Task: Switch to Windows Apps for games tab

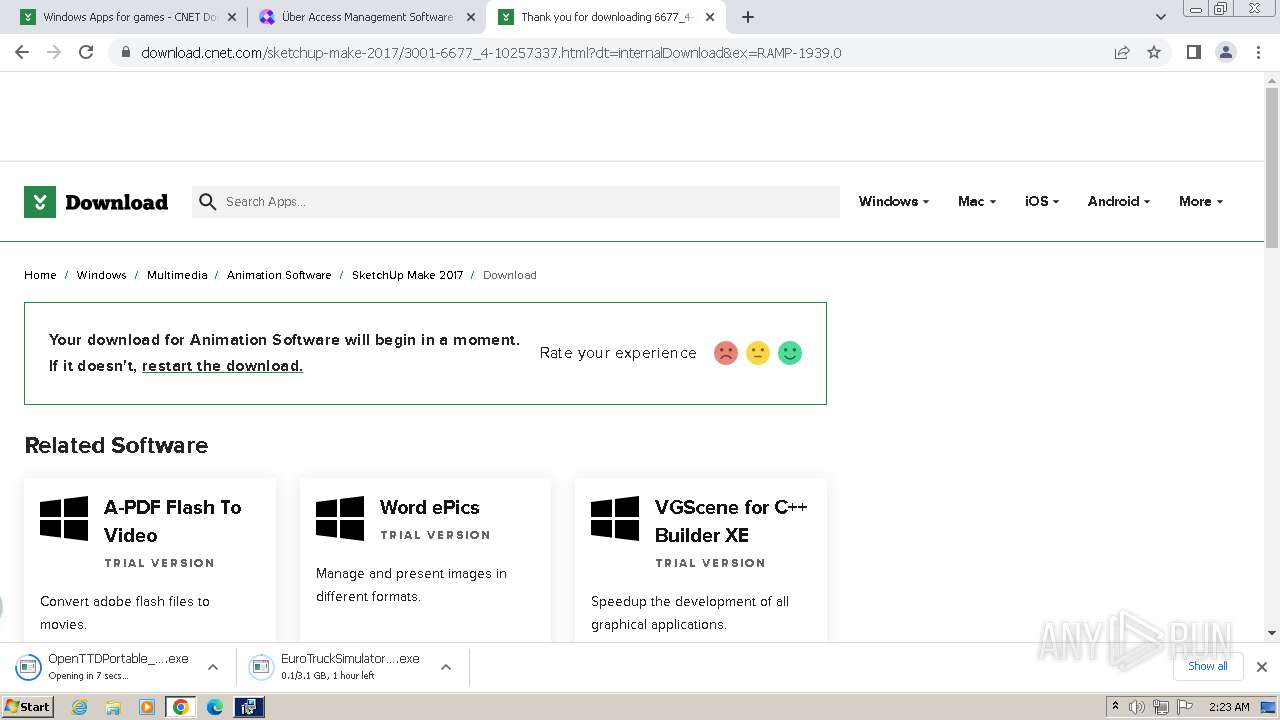Action: [128, 17]
